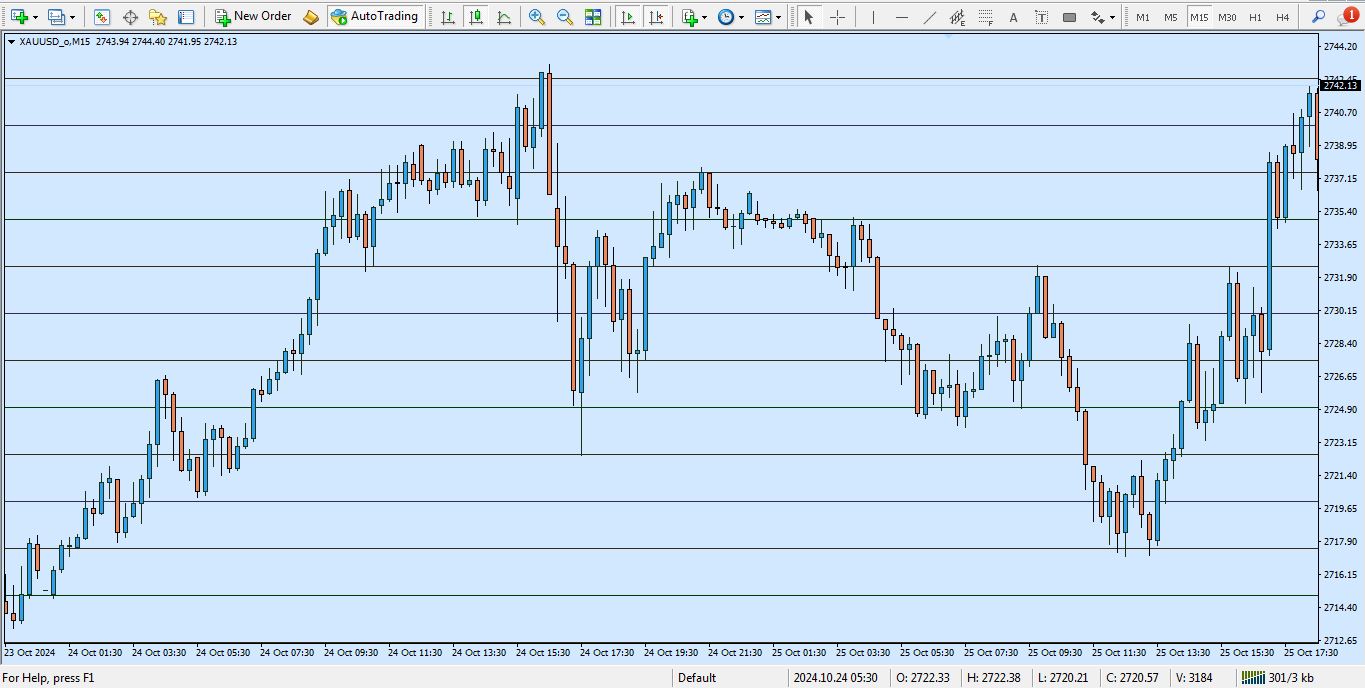Expand the arrows dropdown arrow

click(x=1112, y=17)
